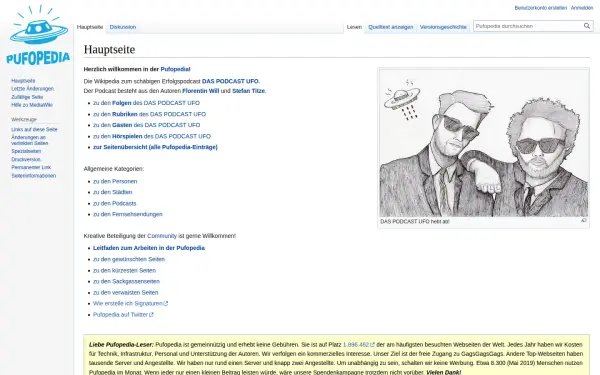
Task: Open zu den gewünschten Seiten
Action: [x=129, y=259]
